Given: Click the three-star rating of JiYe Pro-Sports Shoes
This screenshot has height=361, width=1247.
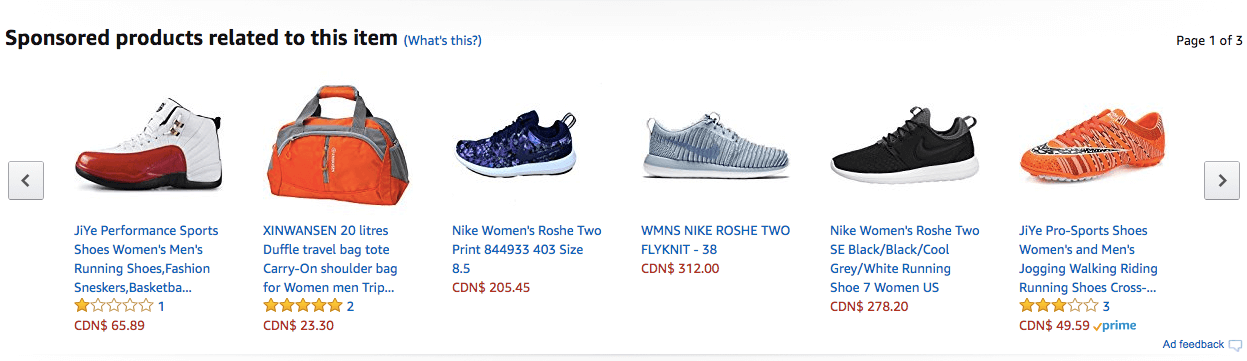Looking at the screenshot, I should tap(1059, 306).
